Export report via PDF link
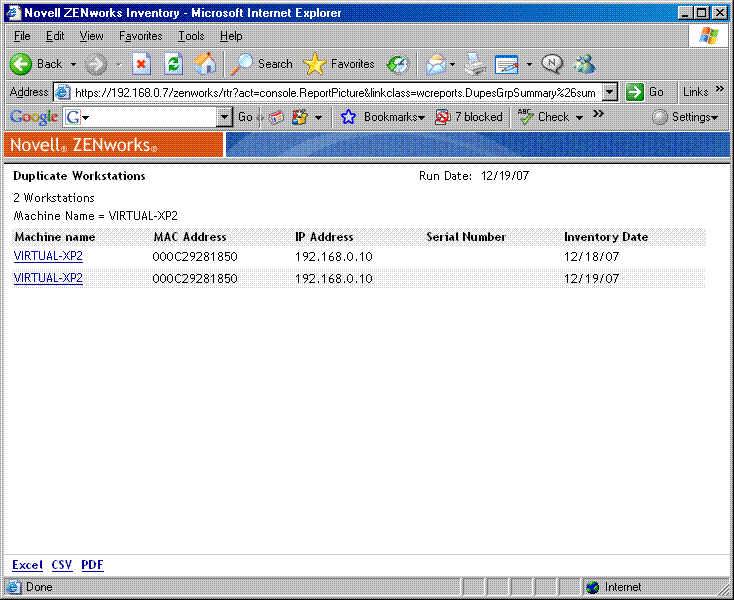734x600 pixels. [92, 565]
